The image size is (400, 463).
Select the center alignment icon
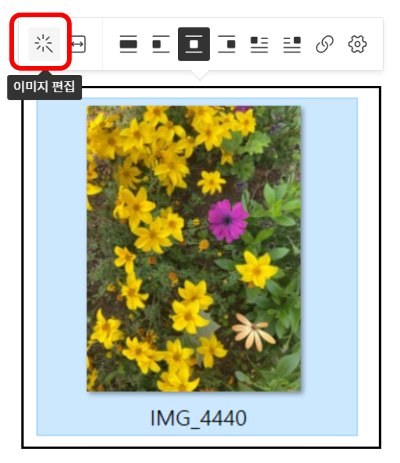(194, 44)
